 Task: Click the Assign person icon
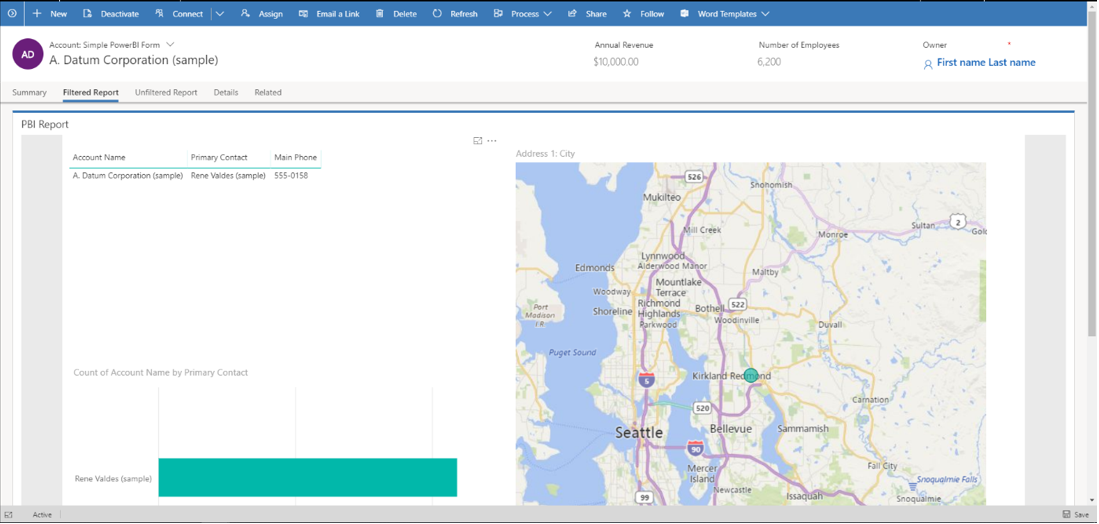pyautogui.click(x=245, y=13)
